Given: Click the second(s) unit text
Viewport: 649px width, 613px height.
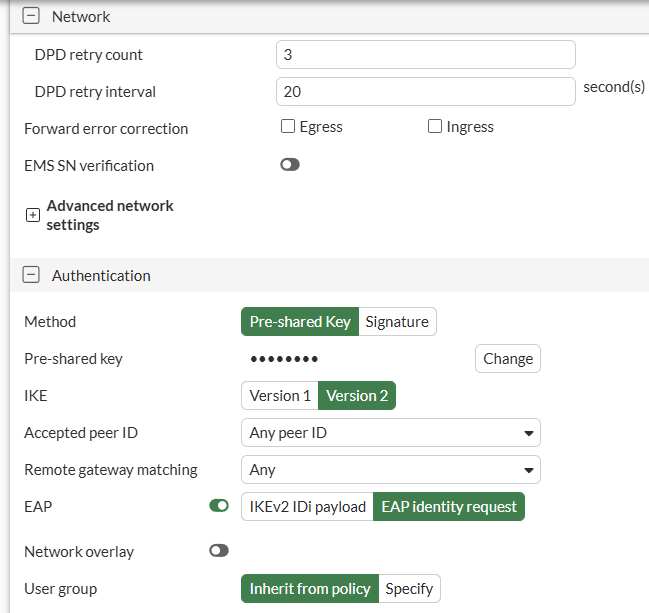Looking at the screenshot, I should pos(614,87).
